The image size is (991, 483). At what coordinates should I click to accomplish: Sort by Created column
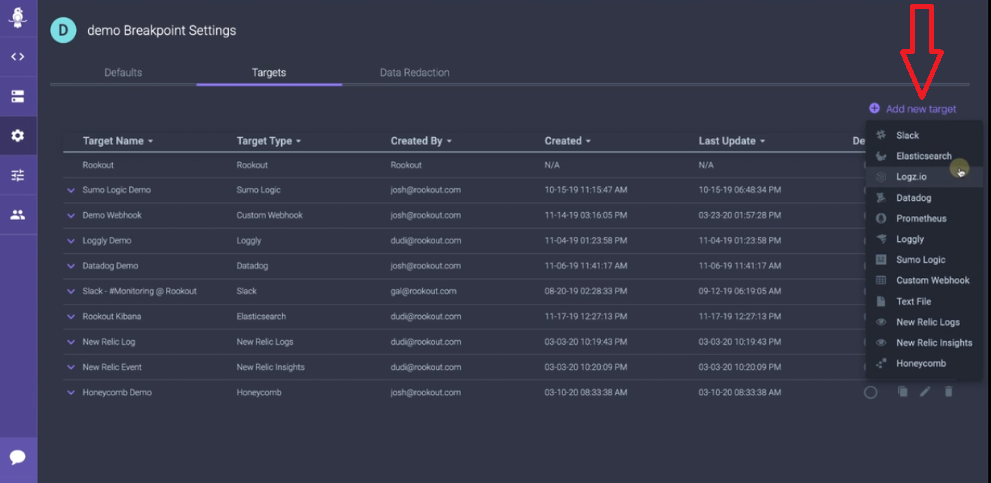pos(568,141)
